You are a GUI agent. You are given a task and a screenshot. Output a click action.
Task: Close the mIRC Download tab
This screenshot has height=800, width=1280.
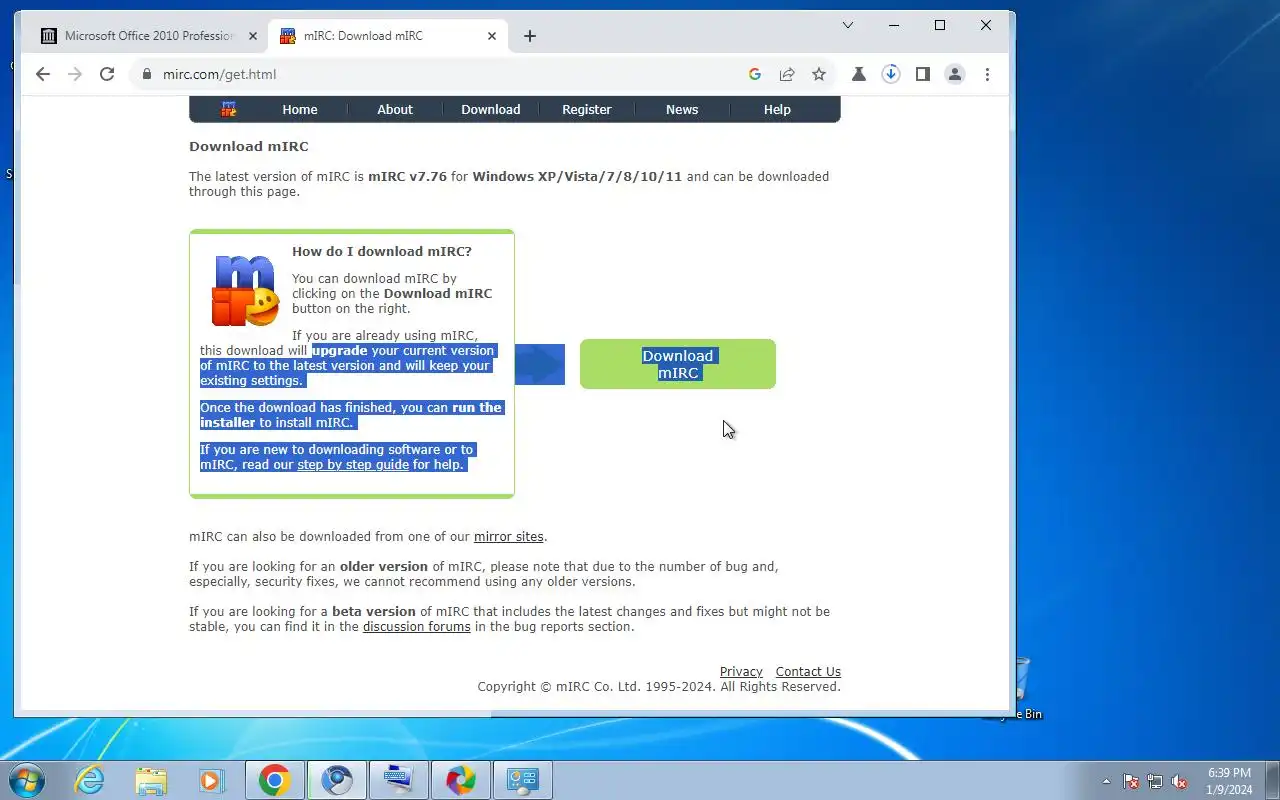tap(492, 36)
